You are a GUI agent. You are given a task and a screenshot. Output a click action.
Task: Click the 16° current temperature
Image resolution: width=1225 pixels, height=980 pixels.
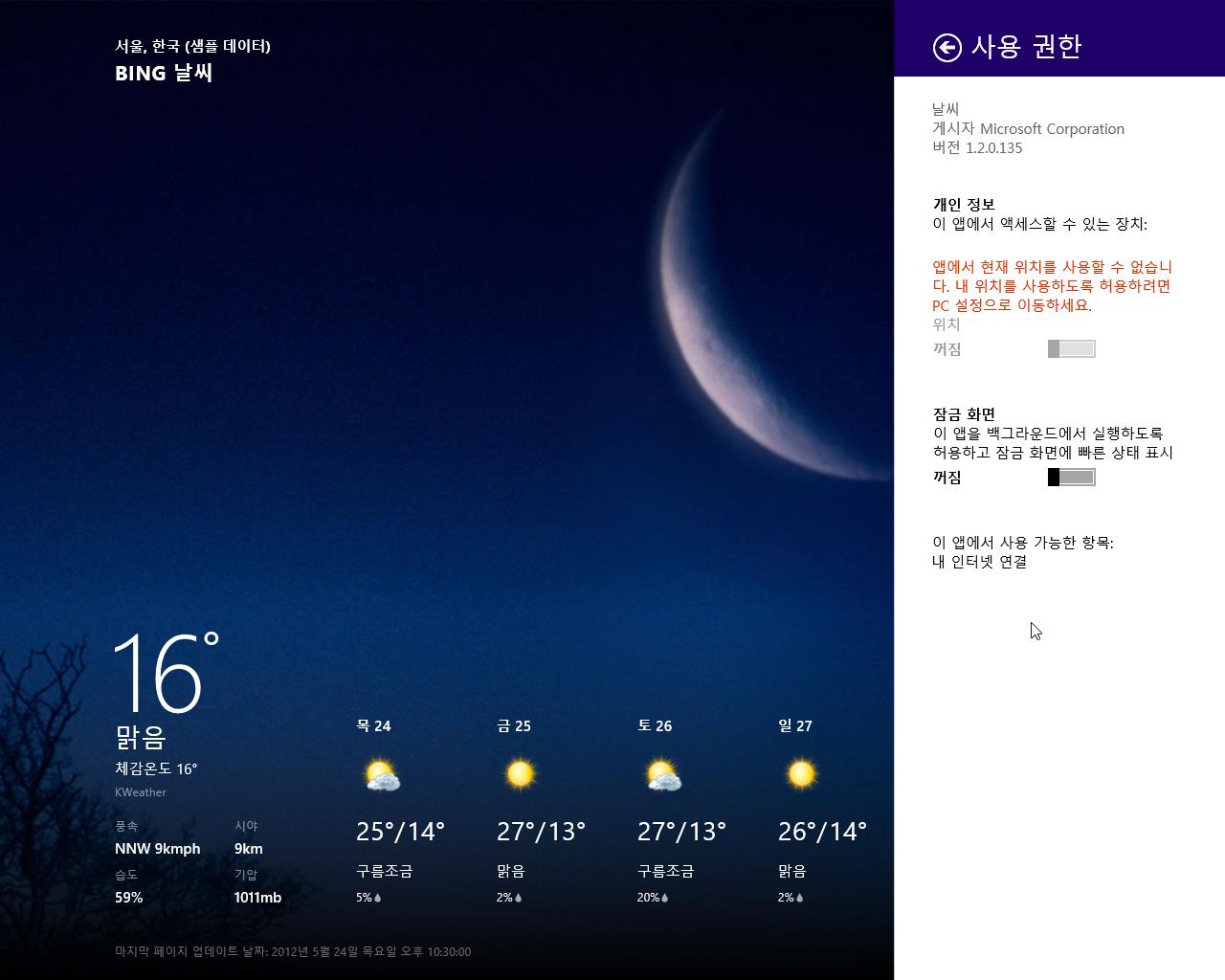pos(167,673)
